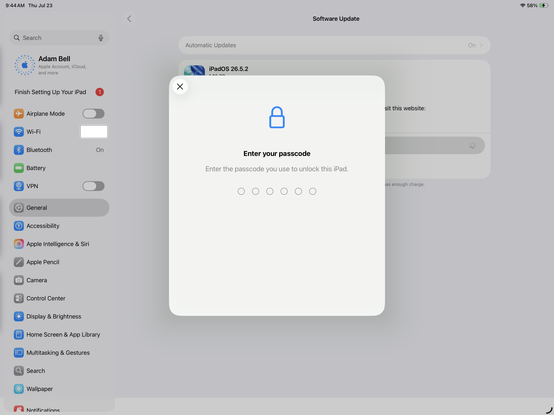This screenshot has height=415, width=554.
Task: Open Home Screen & App Library settings
Action: pyautogui.click(x=59, y=334)
